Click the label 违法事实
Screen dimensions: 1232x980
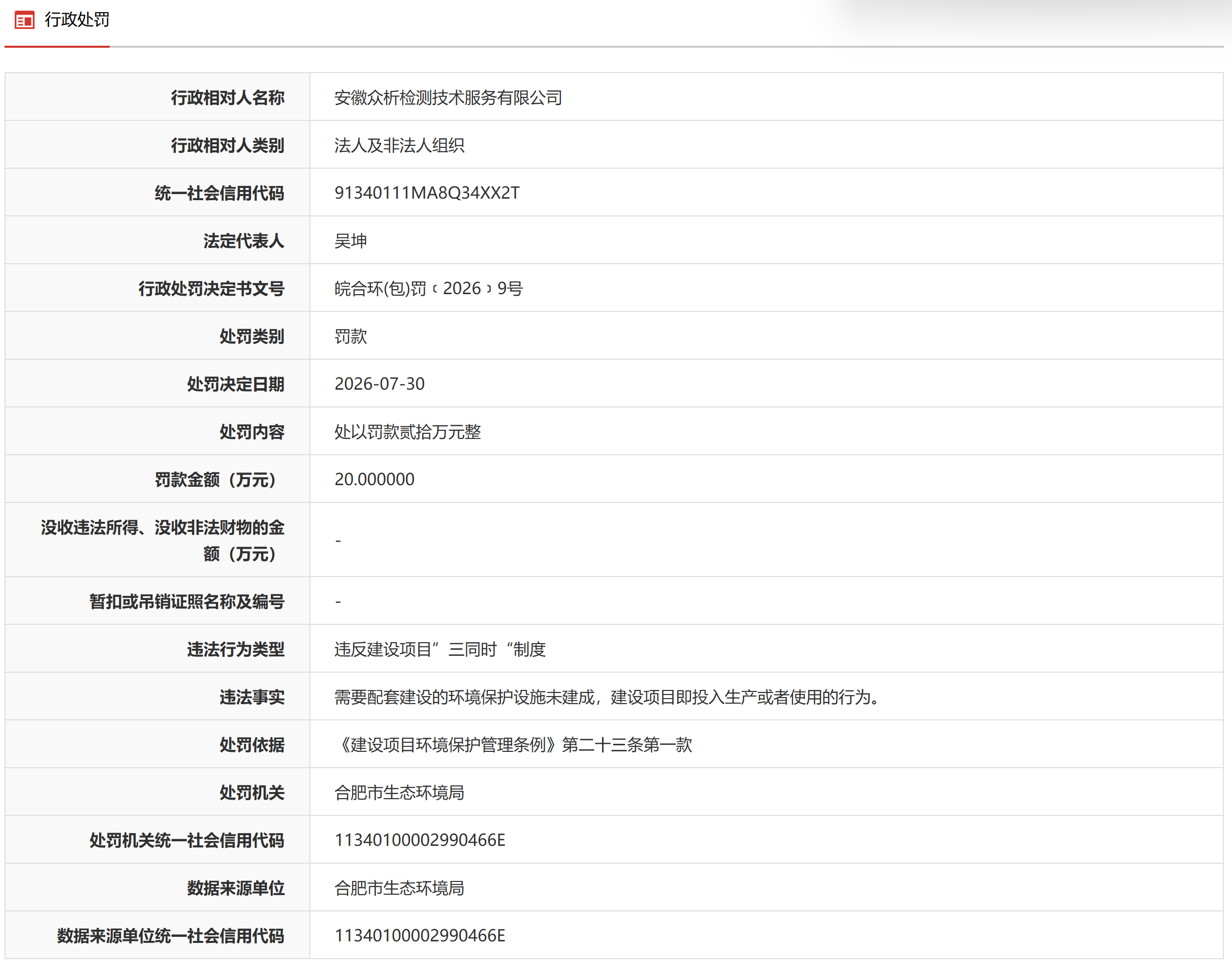pyautogui.click(x=252, y=697)
